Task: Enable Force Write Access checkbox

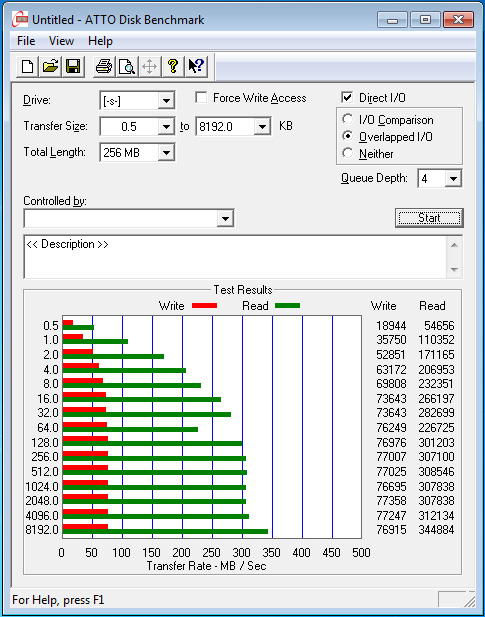Action: tap(201, 97)
